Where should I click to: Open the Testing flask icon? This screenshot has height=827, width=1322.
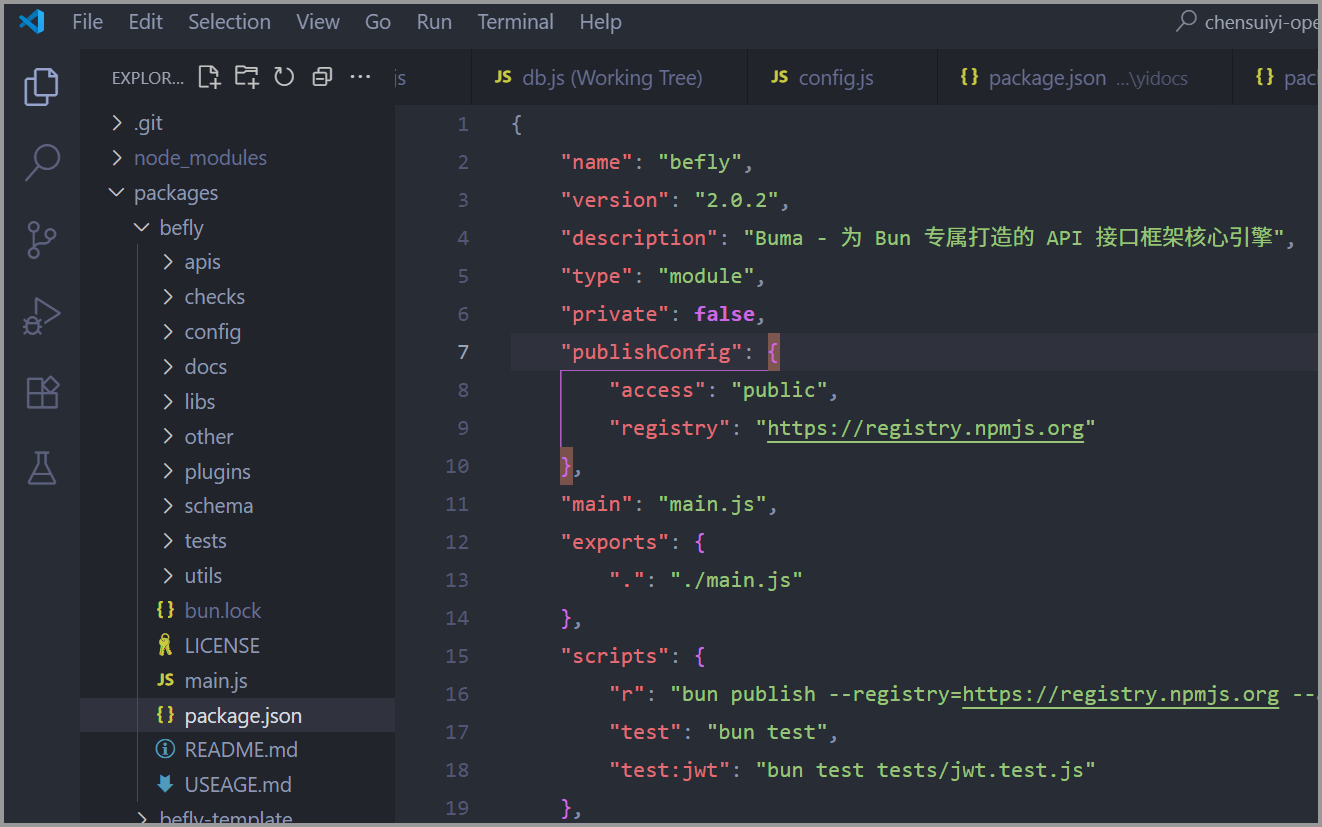(x=41, y=467)
